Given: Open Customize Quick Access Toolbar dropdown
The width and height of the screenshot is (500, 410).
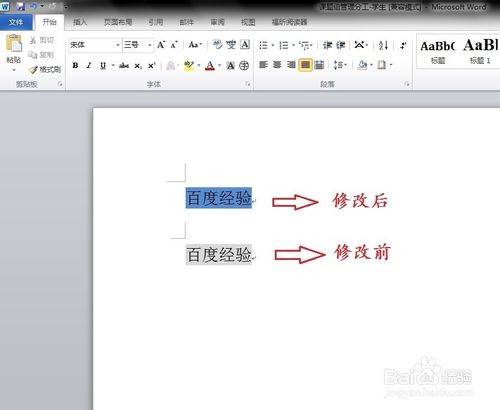Looking at the screenshot, I should [66, 7].
